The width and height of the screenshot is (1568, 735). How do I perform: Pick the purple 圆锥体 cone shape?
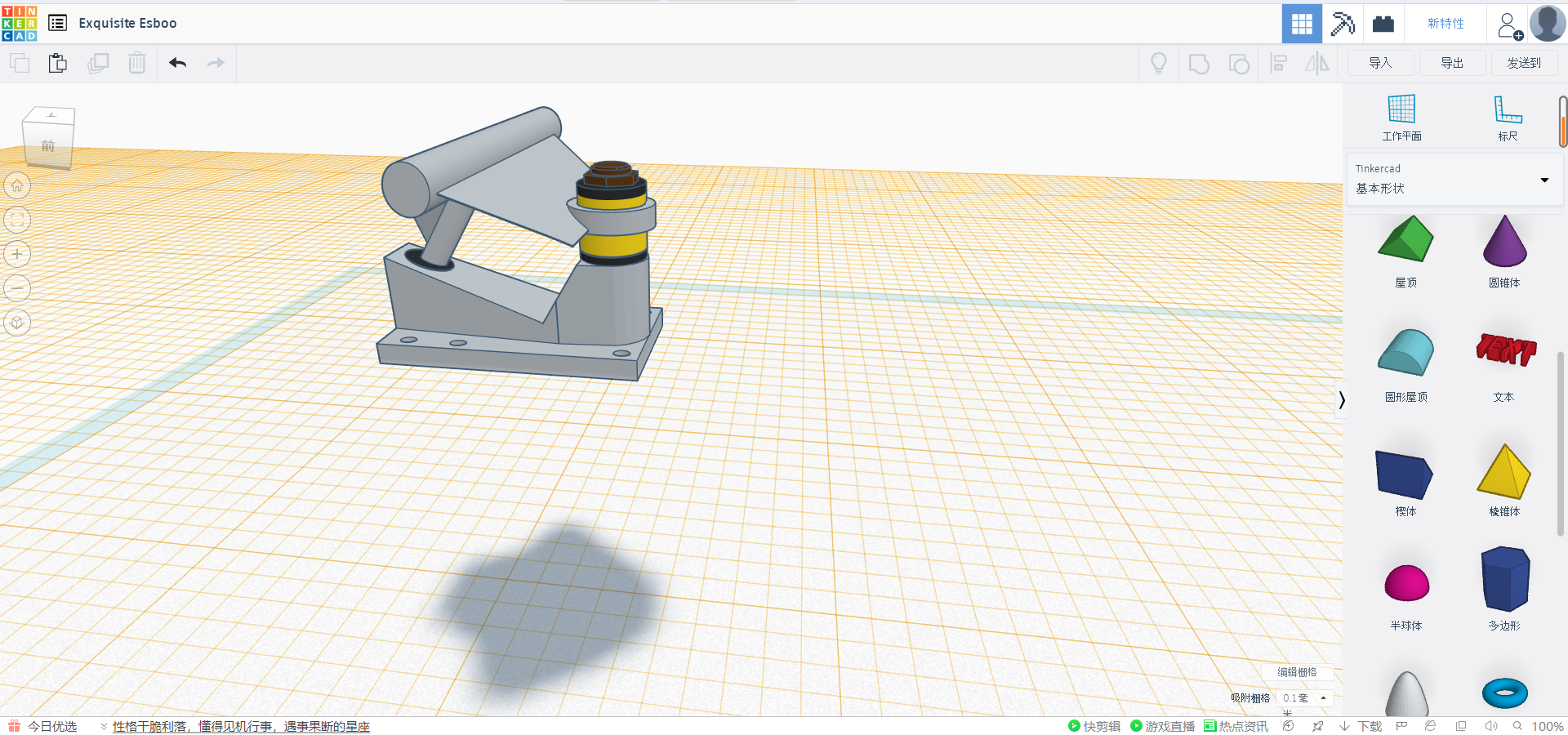pyautogui.click(x=1504, y=241)
